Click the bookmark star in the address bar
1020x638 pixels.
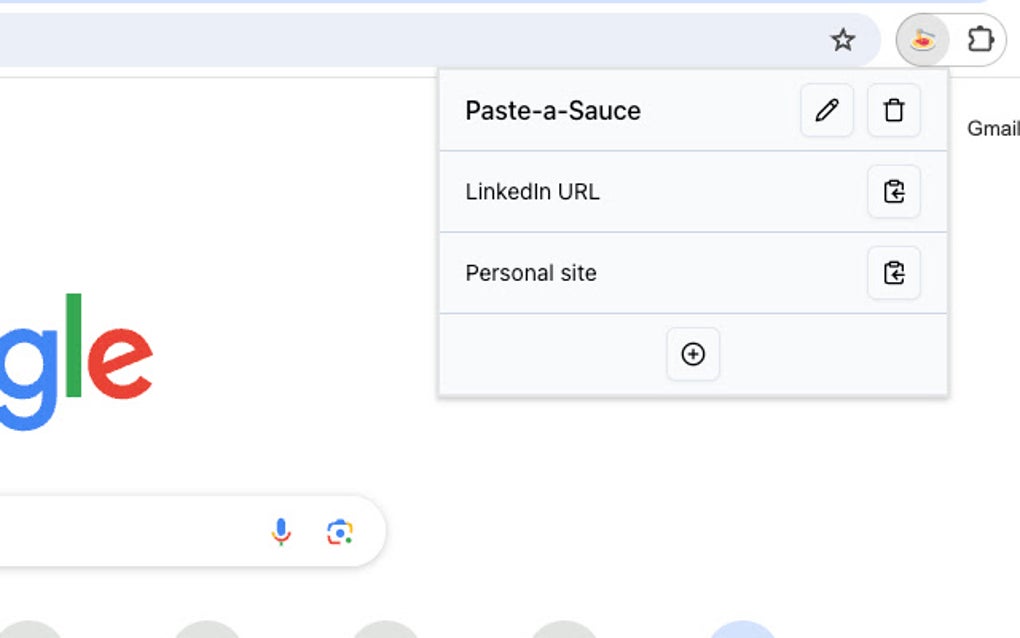[x=843, y=40]
